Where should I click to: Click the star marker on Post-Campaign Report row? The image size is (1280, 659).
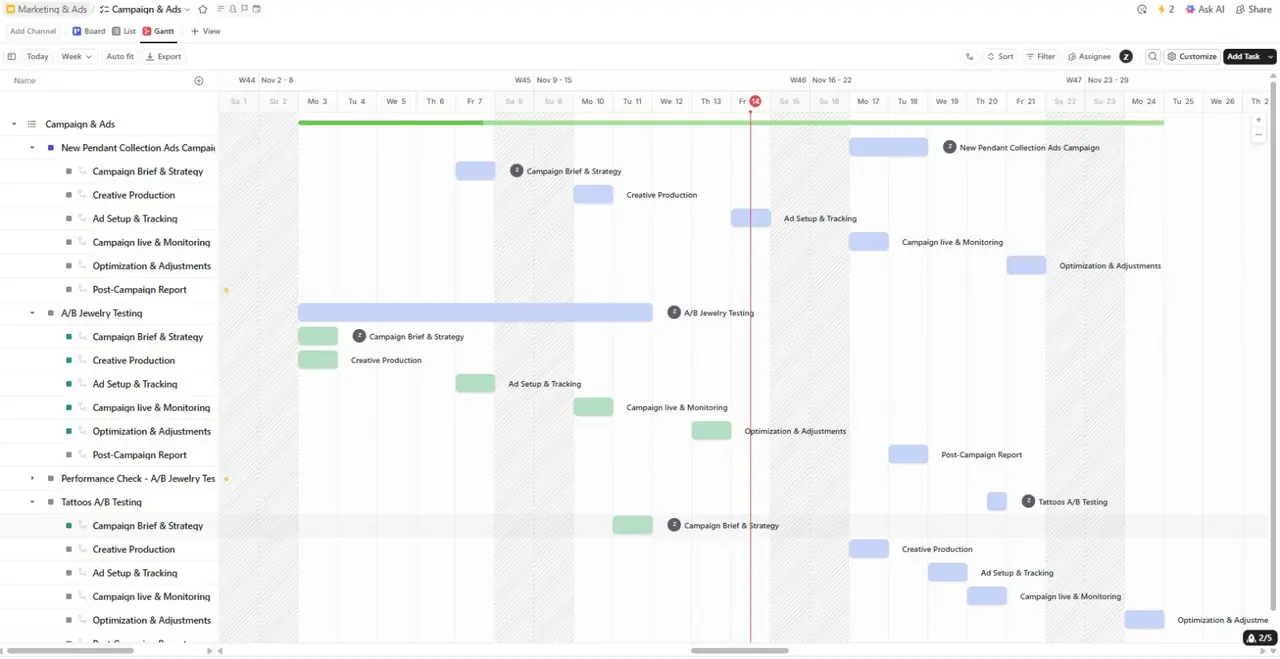(x=226, y=290)
